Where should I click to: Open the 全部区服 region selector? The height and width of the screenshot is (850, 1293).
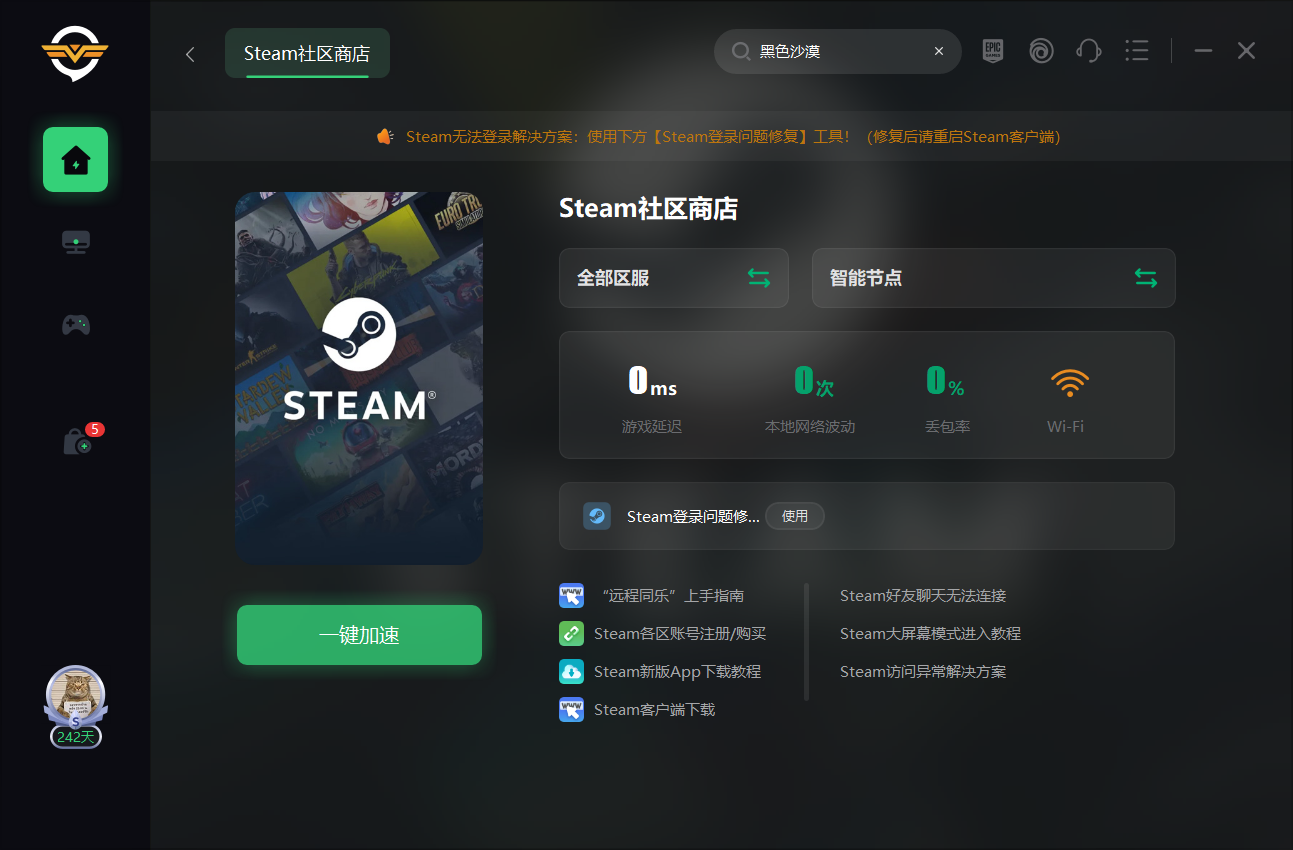pyautogui.click(x=674, y=278)
